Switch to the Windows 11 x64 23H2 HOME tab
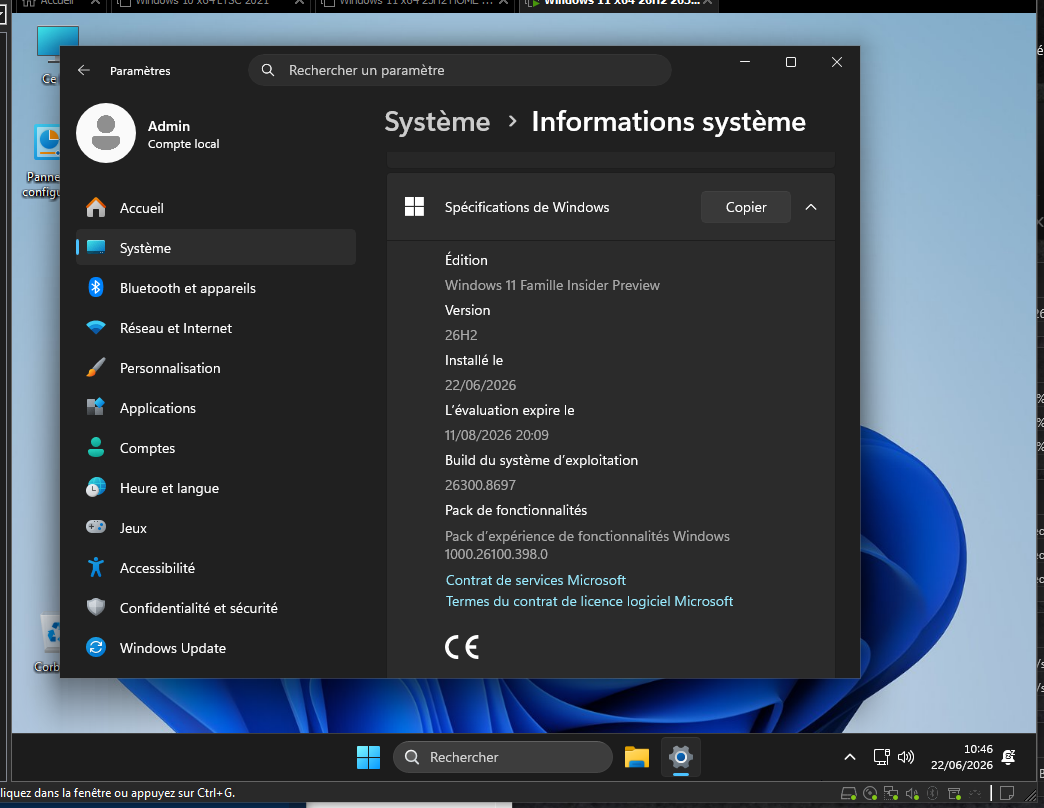1044x808 pixels. 413,3
